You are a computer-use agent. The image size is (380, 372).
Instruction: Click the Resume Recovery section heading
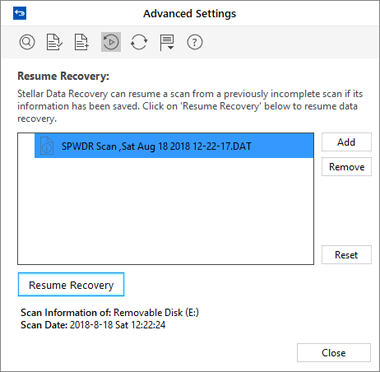tap(63, 76)
